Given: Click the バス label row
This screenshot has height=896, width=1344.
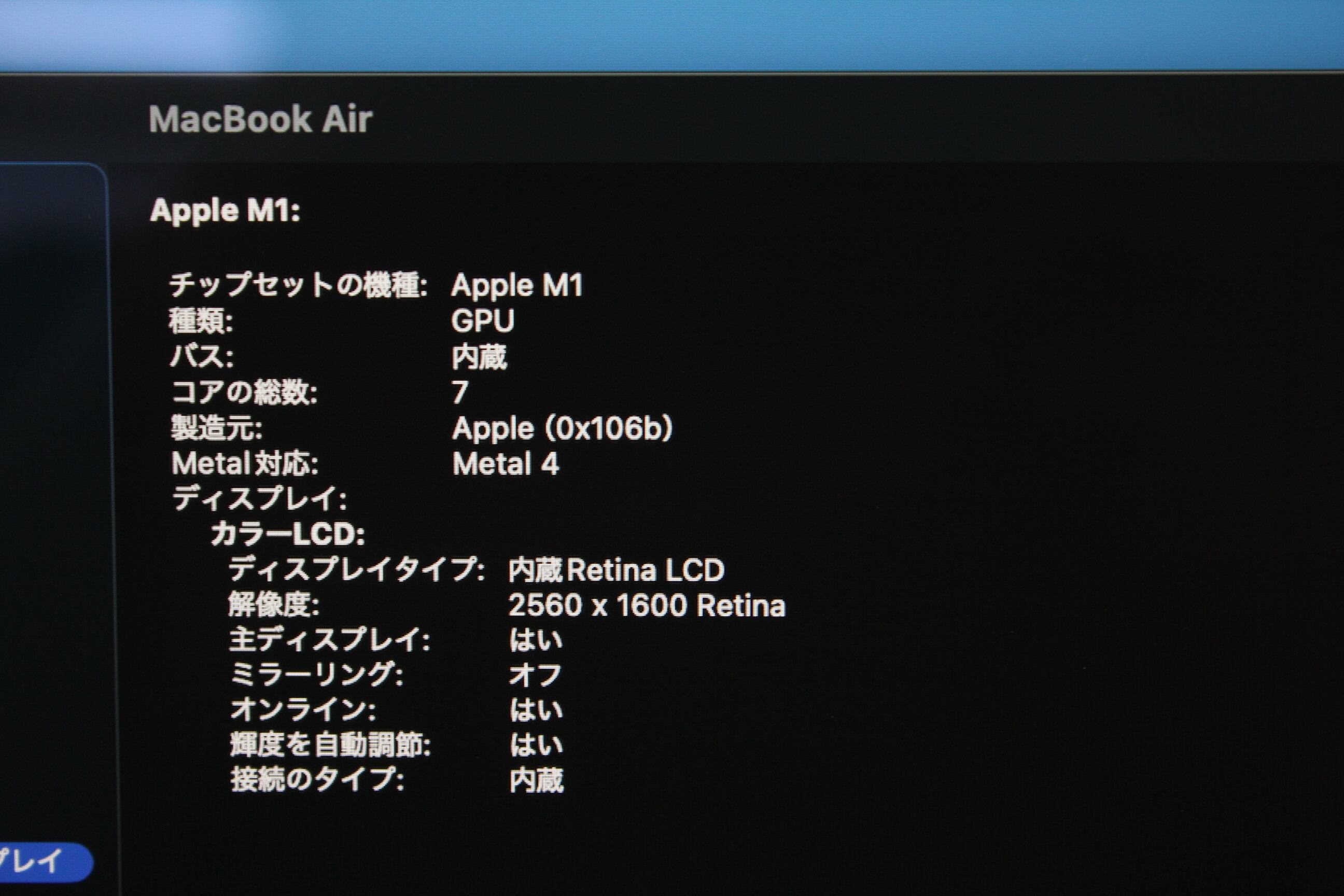Looking at the screenshot, I should pyautogui.click(x=202, y=357).
